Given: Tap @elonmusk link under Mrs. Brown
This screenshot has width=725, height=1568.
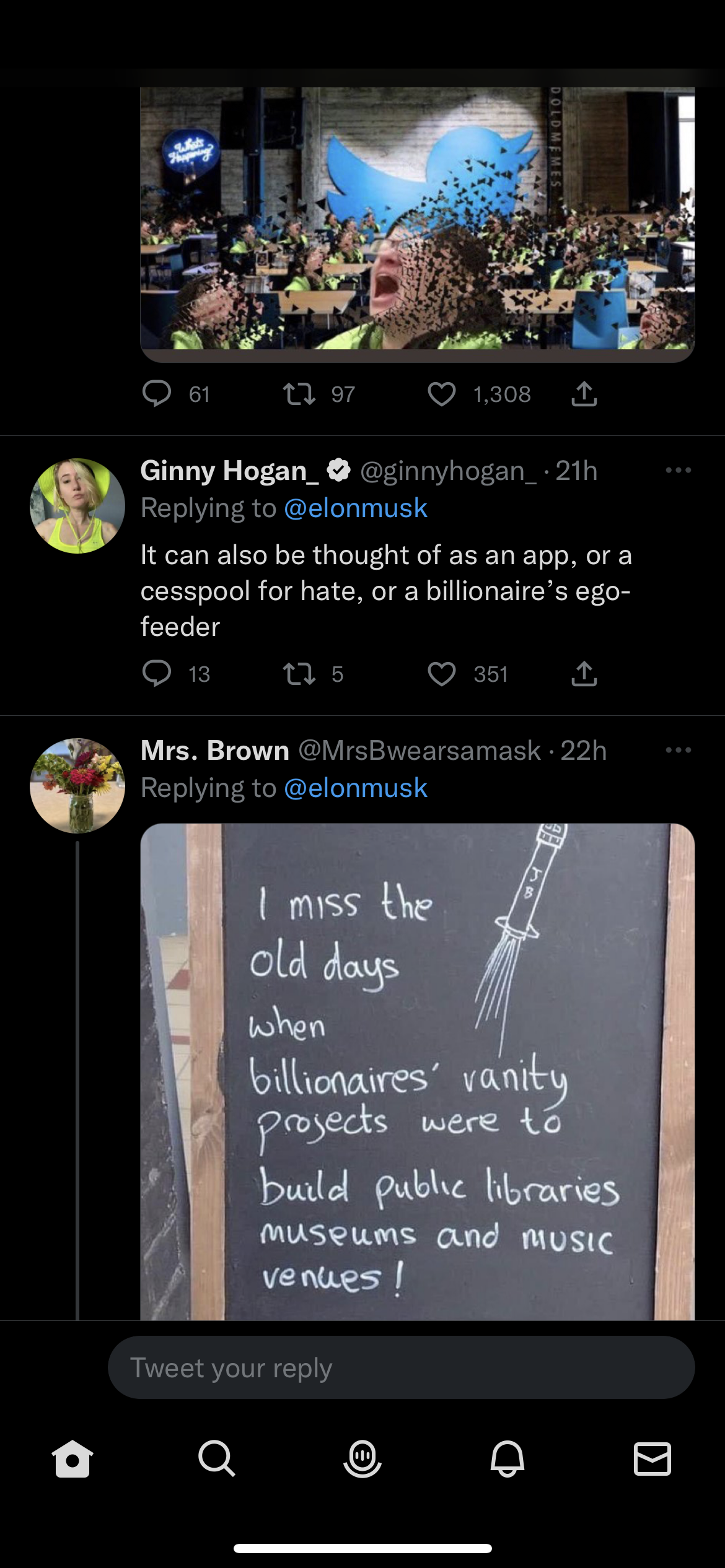Looking at the screenshot, I should click(356, 788).
